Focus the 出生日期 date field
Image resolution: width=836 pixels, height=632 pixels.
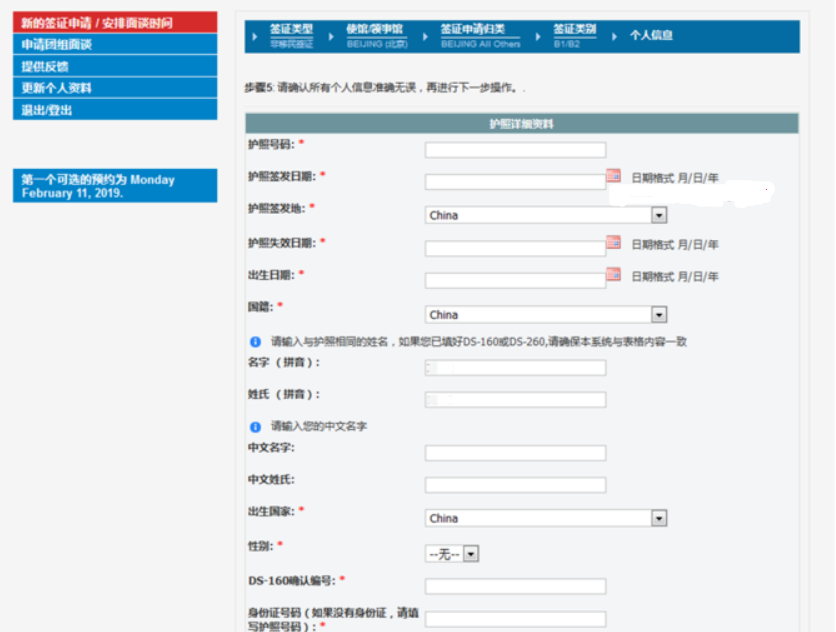tap(516, 281)
